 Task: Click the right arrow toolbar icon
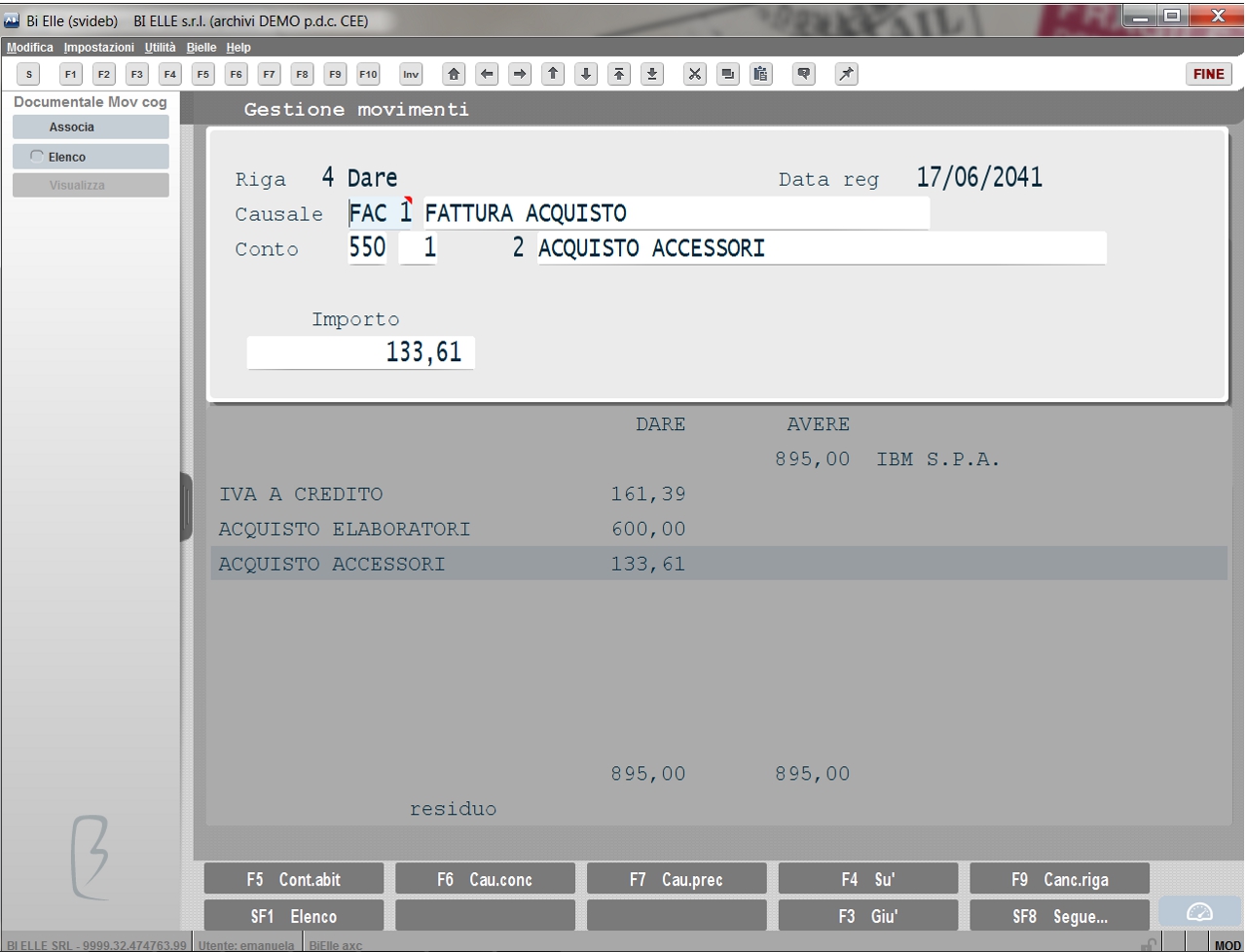520,74
